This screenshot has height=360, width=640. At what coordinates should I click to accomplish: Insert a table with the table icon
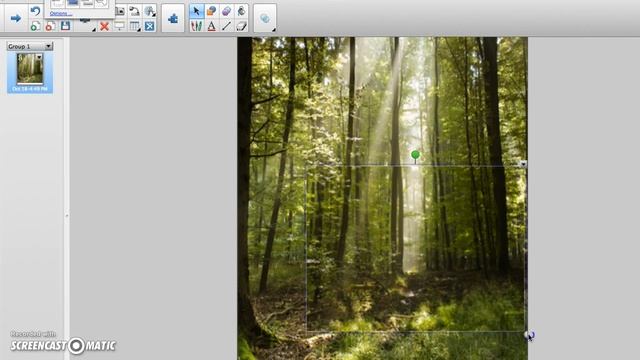pyautogui.click(x=134, y=27)
